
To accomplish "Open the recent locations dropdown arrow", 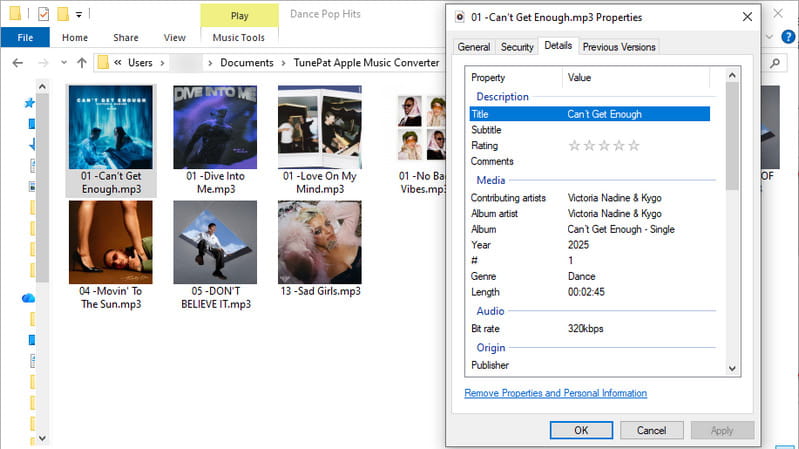I will (x=64, y=63).
